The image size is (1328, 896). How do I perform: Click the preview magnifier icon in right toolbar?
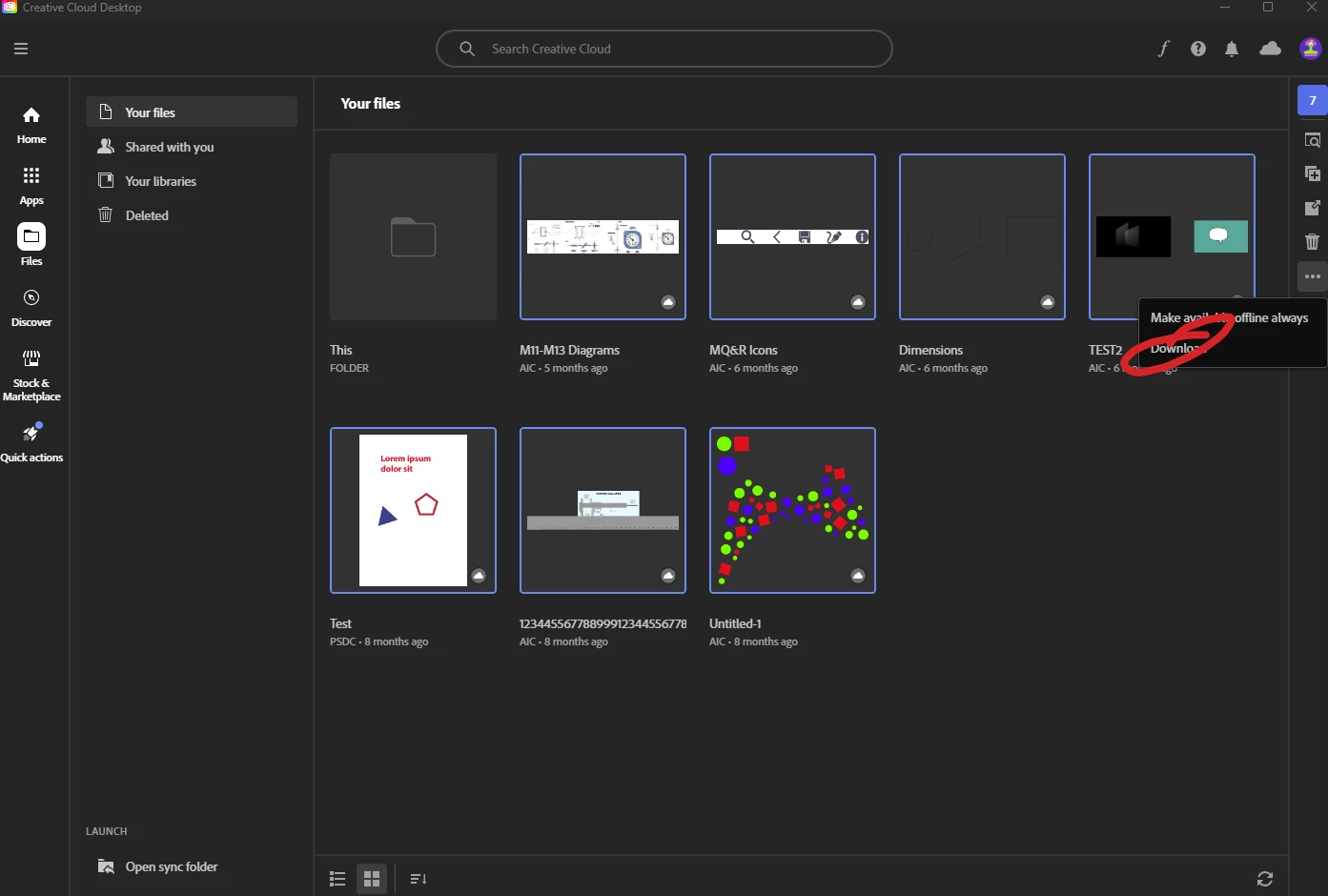pyautogui.click(x=1313, y=140)
